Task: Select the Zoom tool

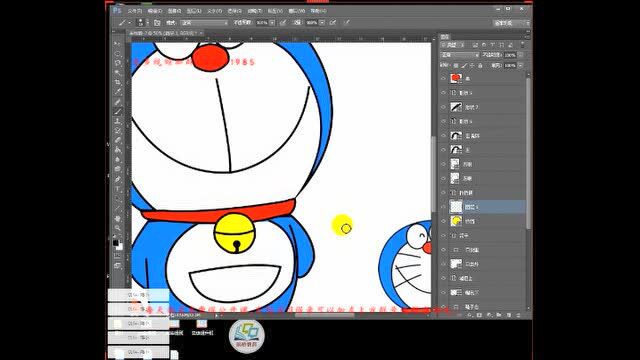Action: coord(118,228)
